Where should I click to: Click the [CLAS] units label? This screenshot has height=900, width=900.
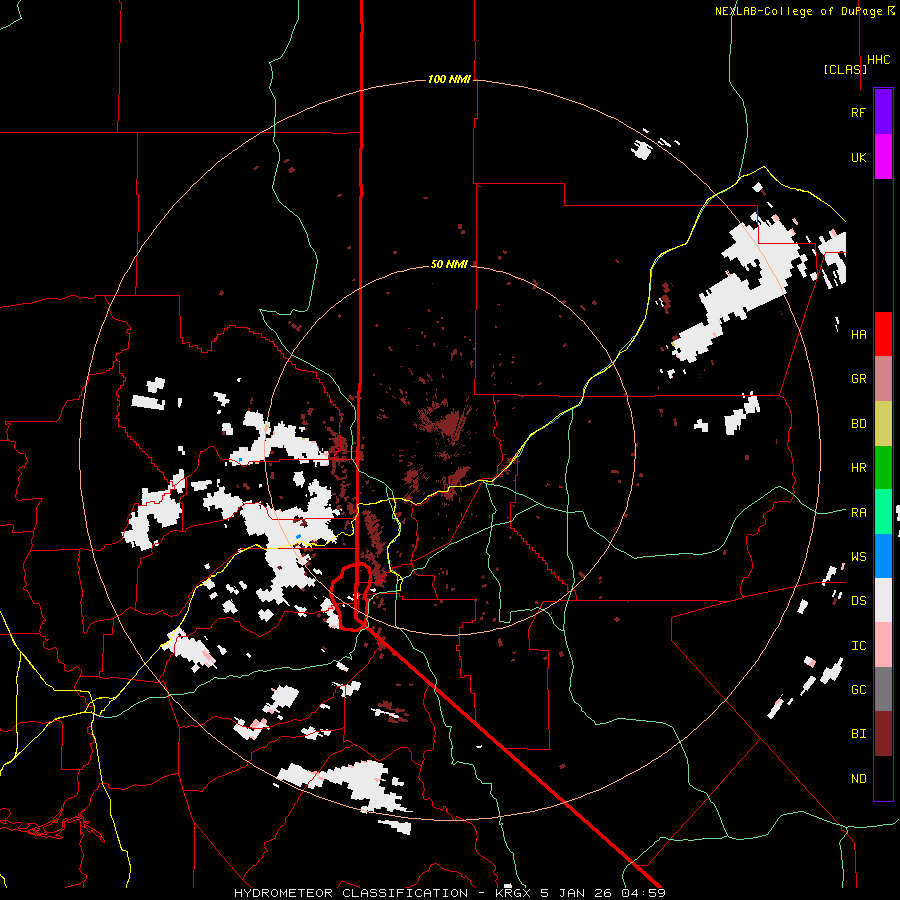(845, 70)
